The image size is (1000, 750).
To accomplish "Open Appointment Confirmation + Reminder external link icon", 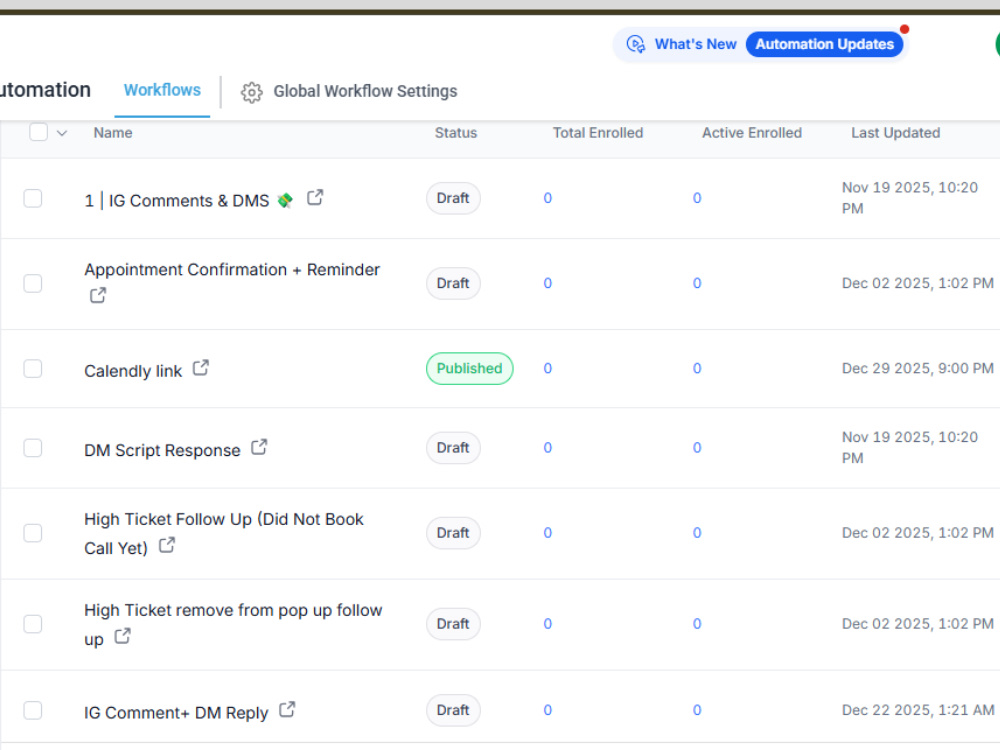I will (x=98, y=295).
